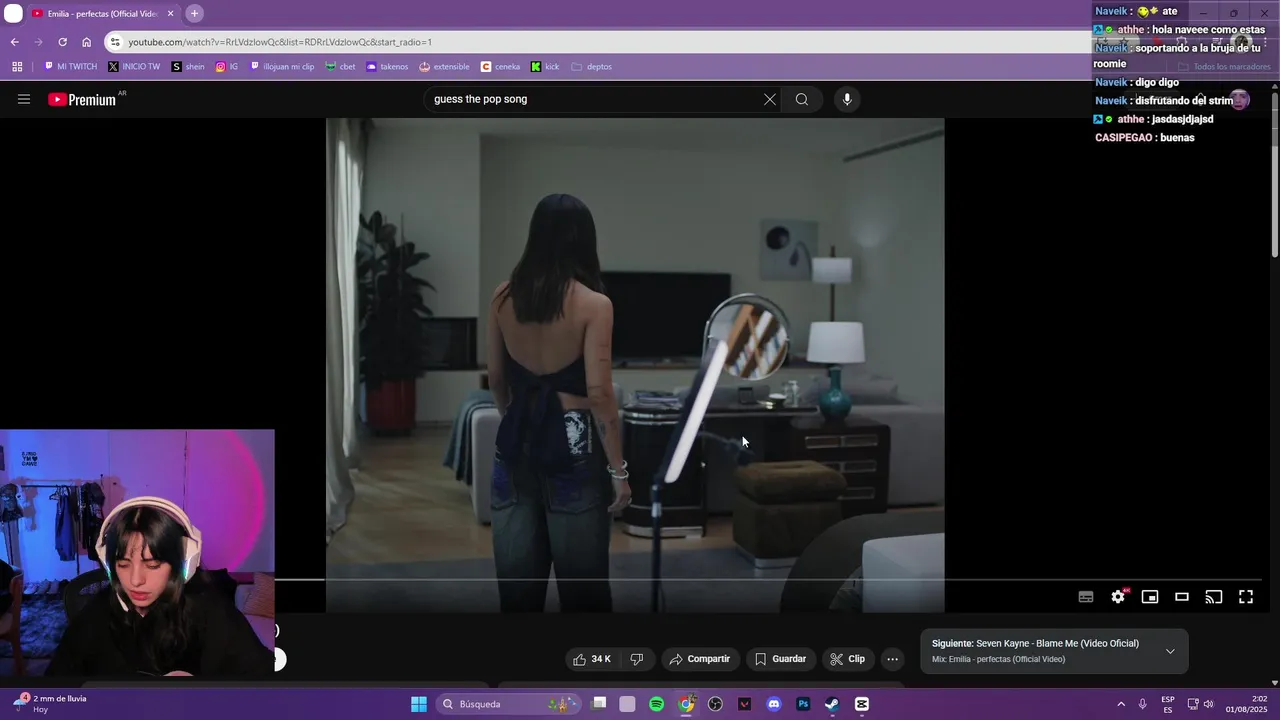Open the kick bookmark

545,67
